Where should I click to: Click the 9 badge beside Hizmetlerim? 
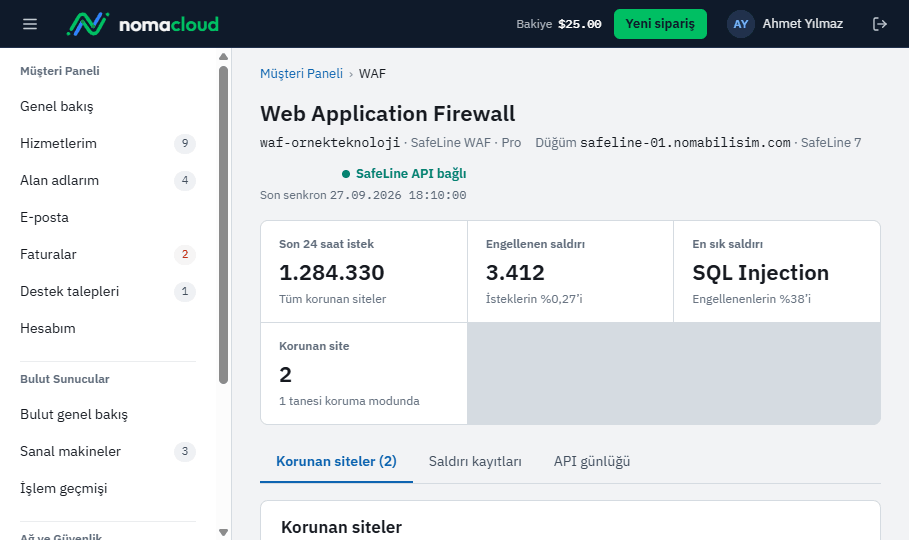click(185, 143)
